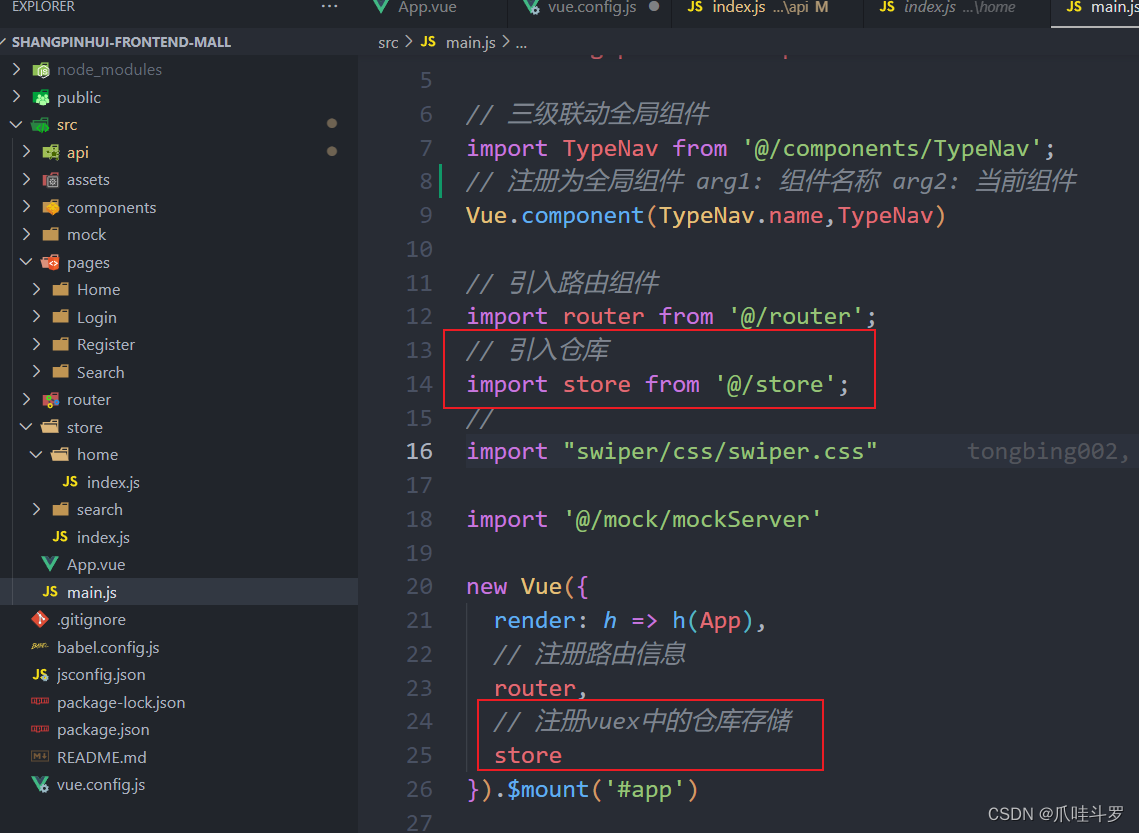Click the npm icon beside package-lock.json
1139x833 pixels.
coord(40,702)
